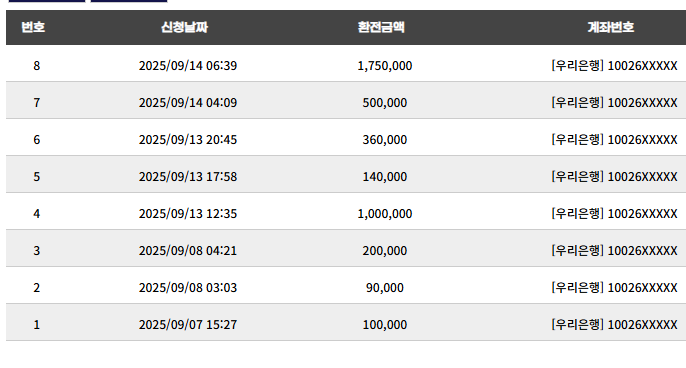This screenshot has width=686, height=368.
Task: Click the 신청날짜 column header
Action: (x=184, y=27)
